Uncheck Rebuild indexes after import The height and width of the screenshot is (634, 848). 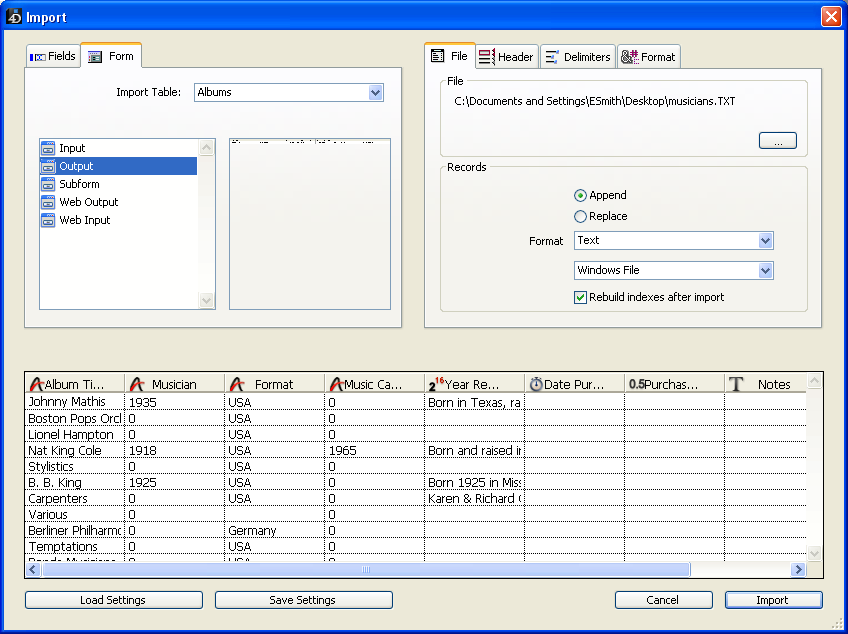tap(580, 297)
